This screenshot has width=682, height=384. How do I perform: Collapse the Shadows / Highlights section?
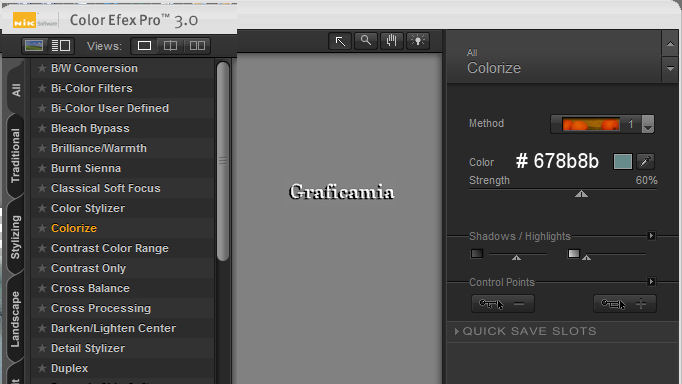coord(651,236)
